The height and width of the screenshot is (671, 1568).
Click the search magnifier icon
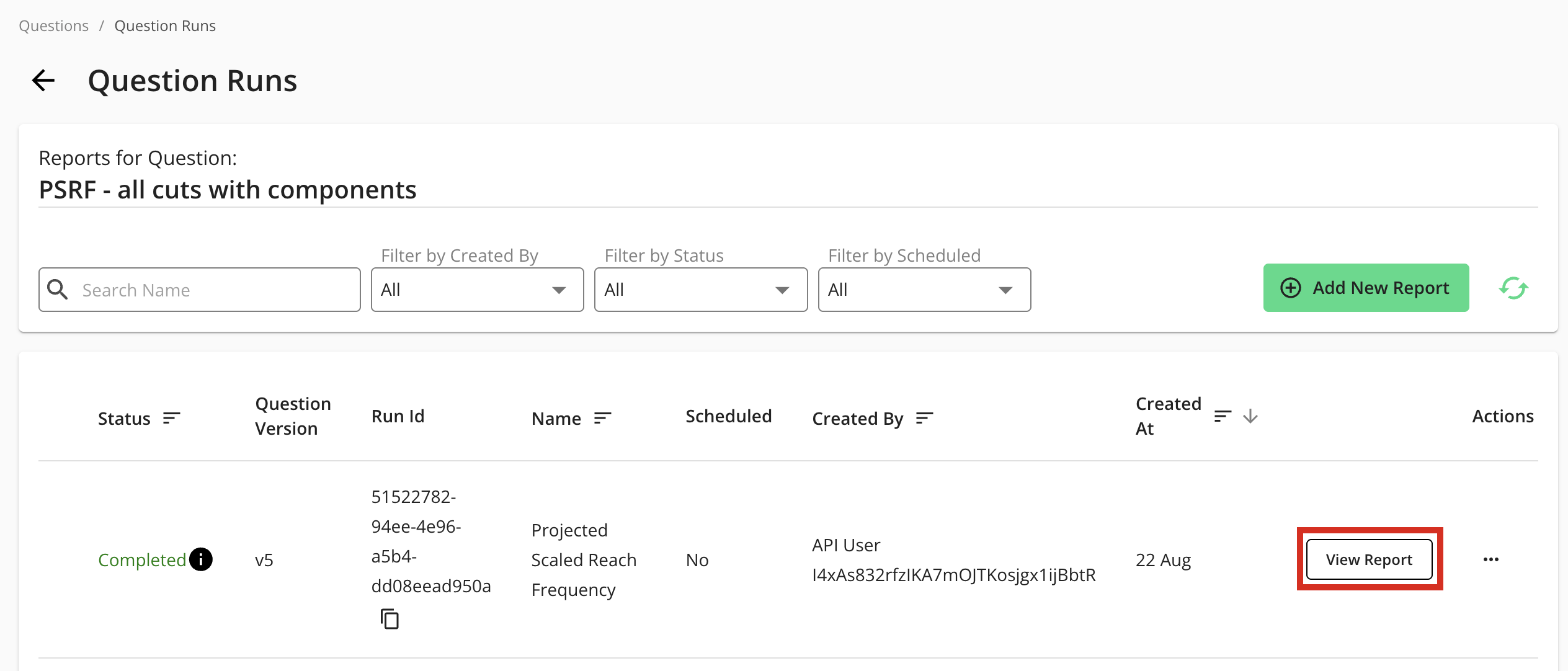coord(58,290)
